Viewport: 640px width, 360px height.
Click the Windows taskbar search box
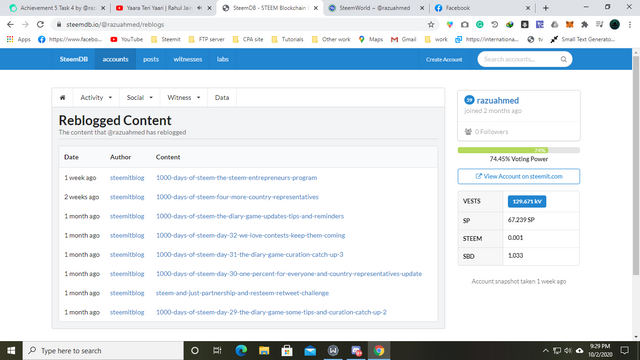tap(103, 351)
